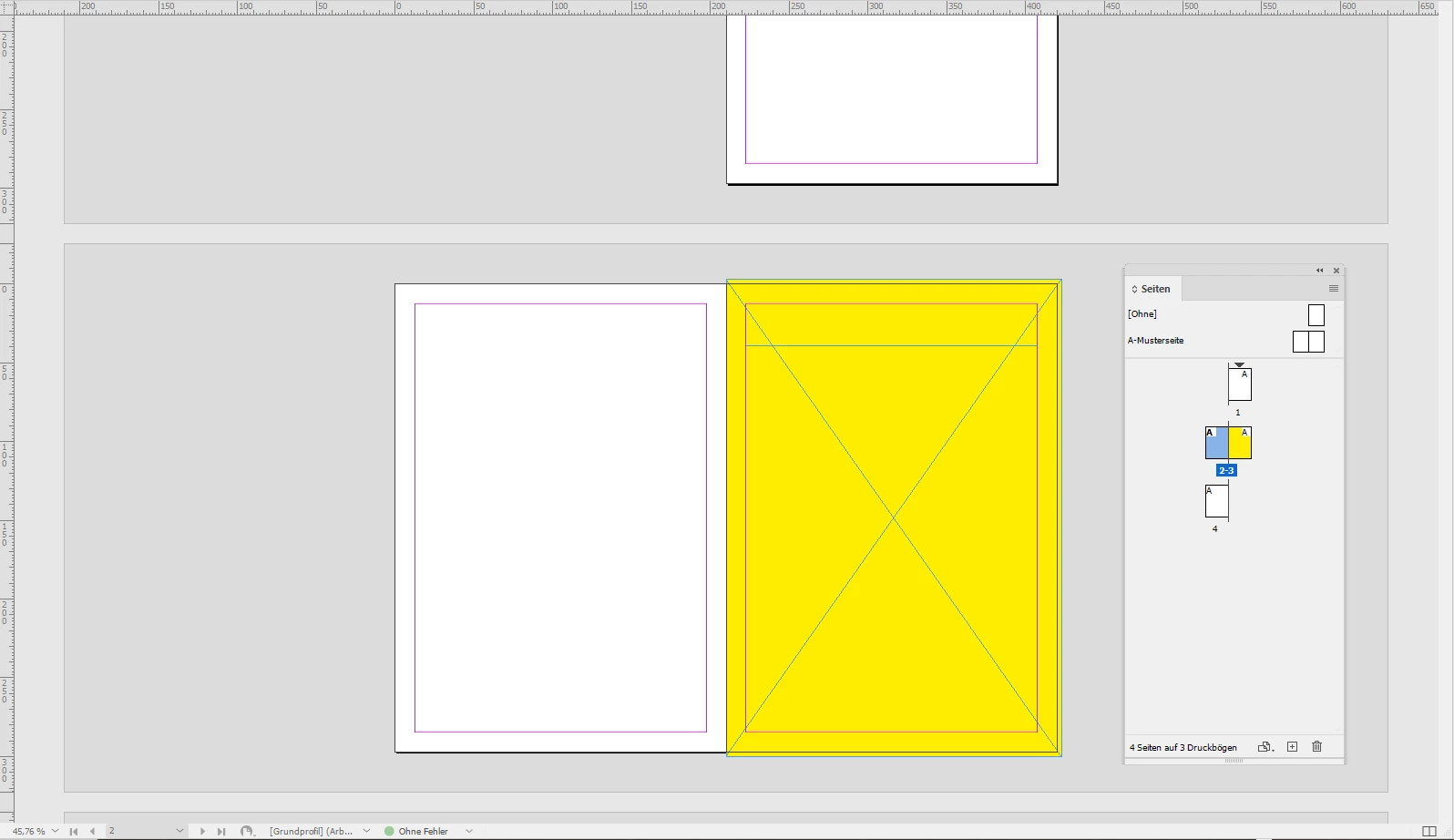Open the zoom level dropdown

pyautogui.click(x=56, y=831)
